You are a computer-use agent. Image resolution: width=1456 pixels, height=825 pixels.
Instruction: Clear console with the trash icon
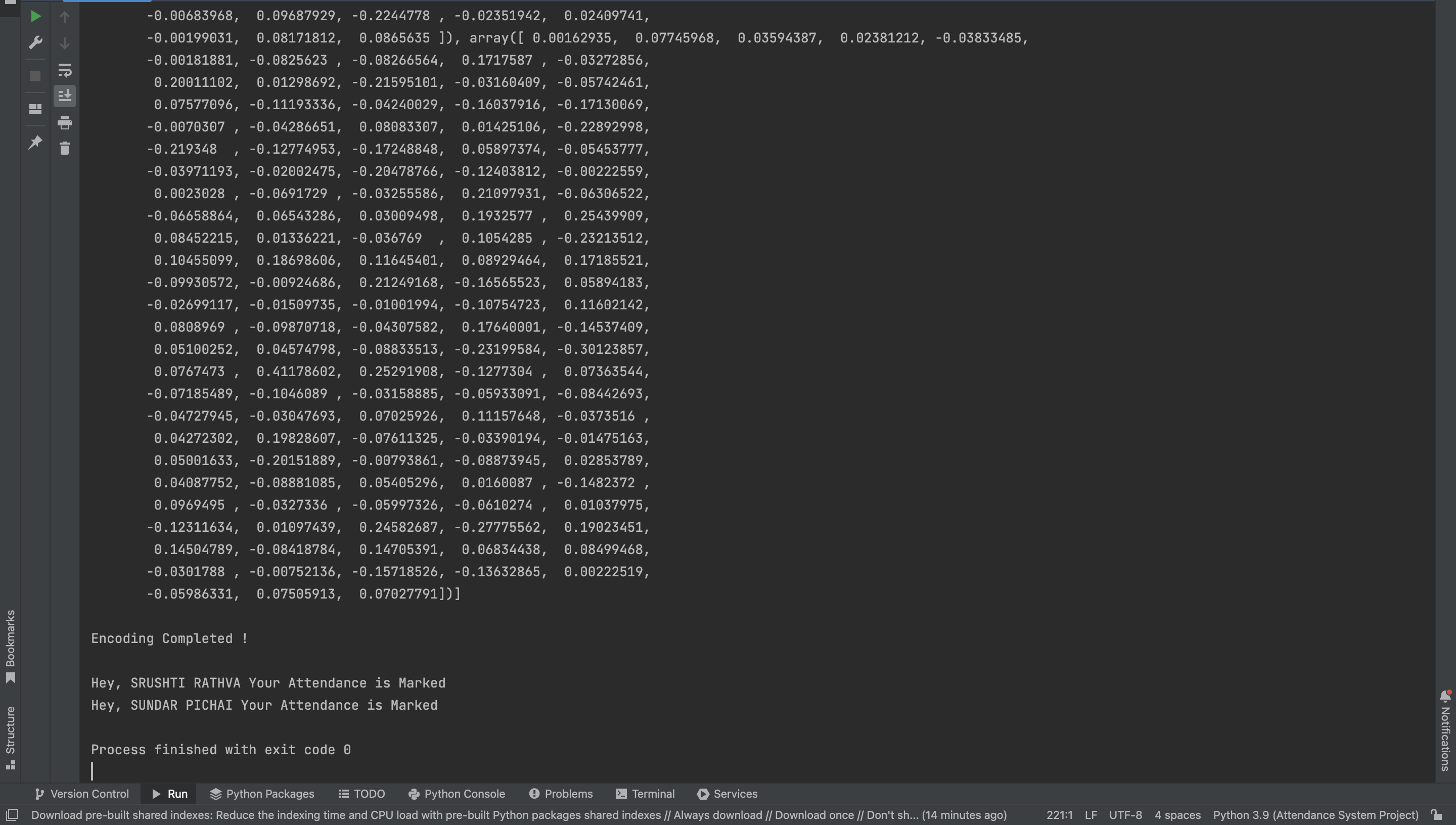pyautogui.click(x=65, y=149)
